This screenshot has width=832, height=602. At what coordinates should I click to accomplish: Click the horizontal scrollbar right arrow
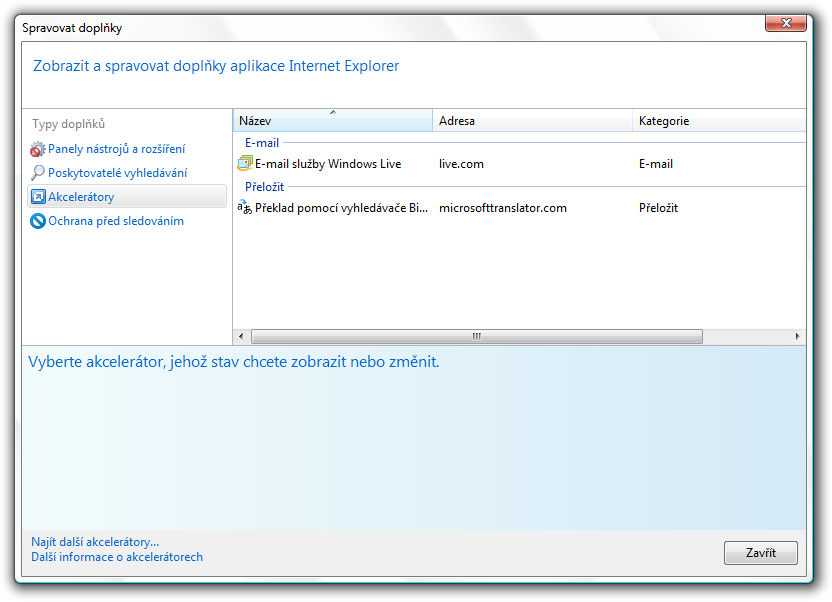pyautogui.click(x=797, y=336)
